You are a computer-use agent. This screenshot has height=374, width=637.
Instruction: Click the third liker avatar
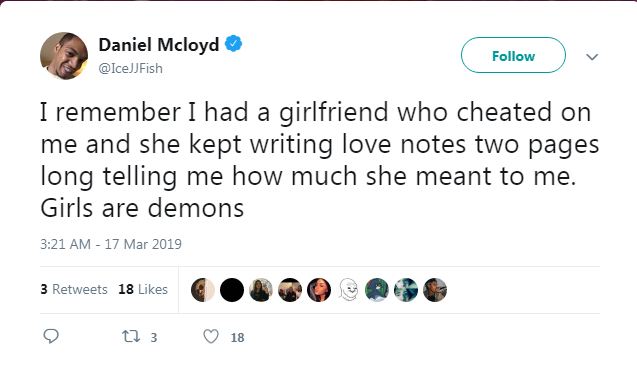point(261,290)
